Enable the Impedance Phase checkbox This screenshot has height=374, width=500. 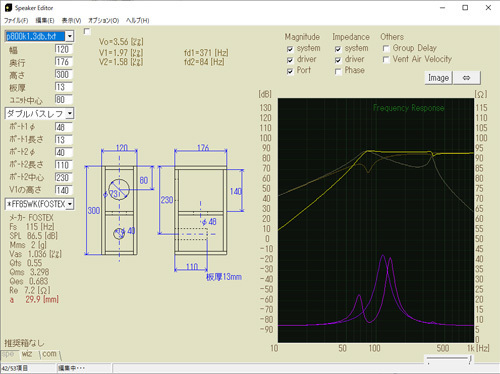point(338,71)
